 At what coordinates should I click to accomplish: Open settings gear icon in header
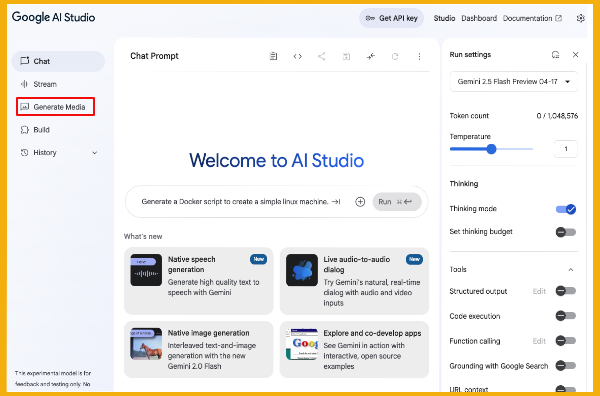pos(580,18)
